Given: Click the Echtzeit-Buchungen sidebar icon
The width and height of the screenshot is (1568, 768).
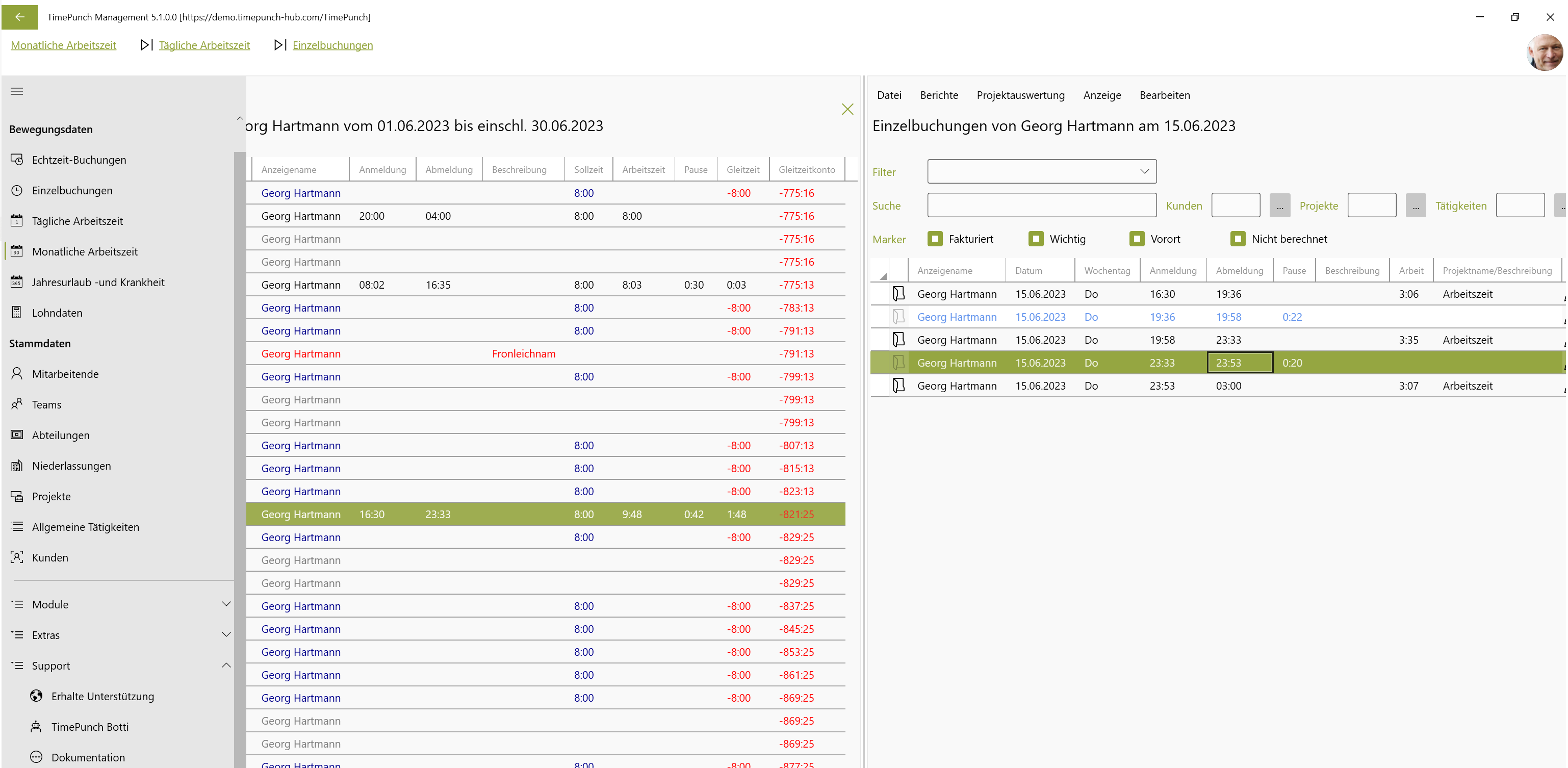Looking at the screenshot, I should pos(17,160).
